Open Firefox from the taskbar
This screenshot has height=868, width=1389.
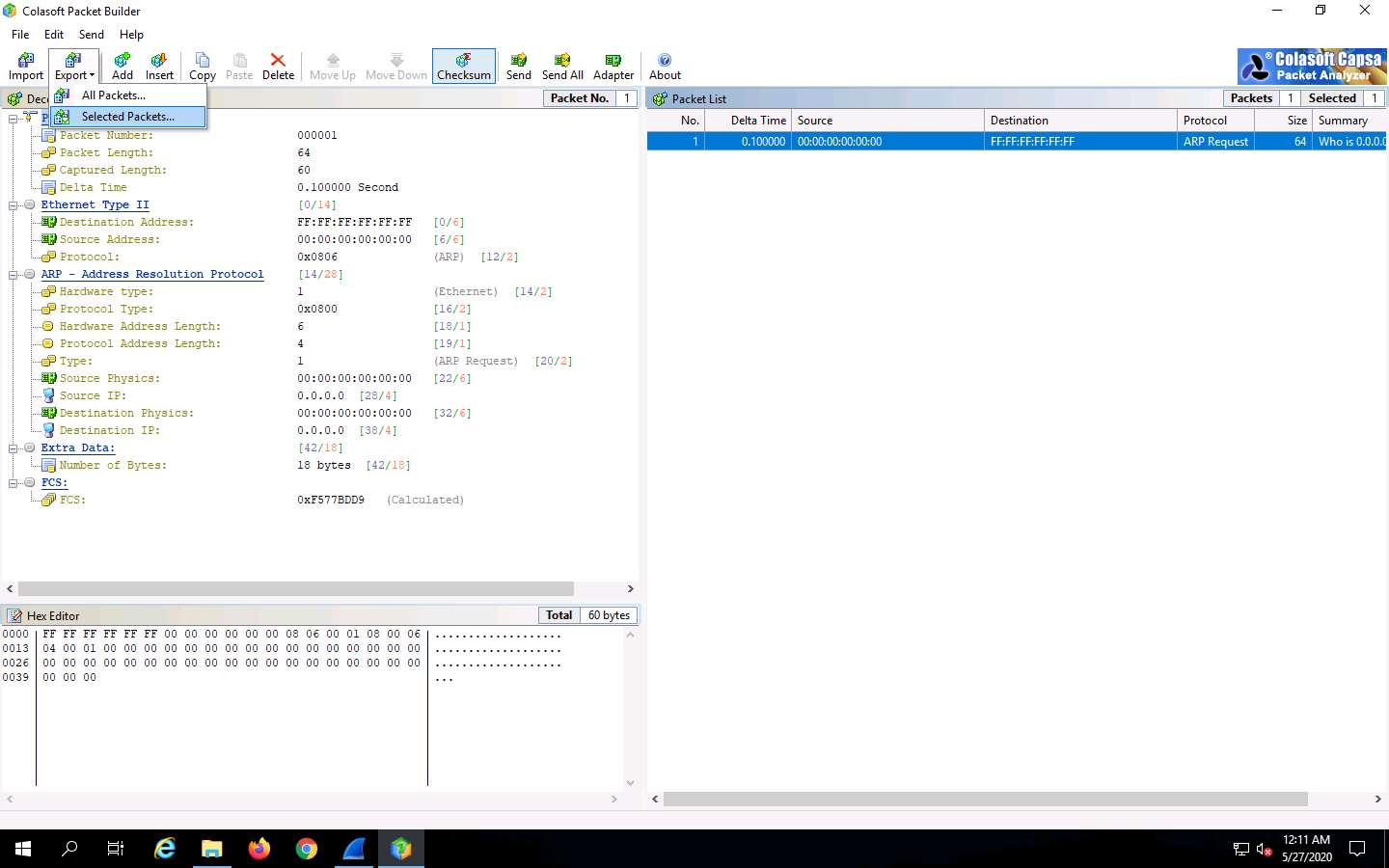pos(259,849)
